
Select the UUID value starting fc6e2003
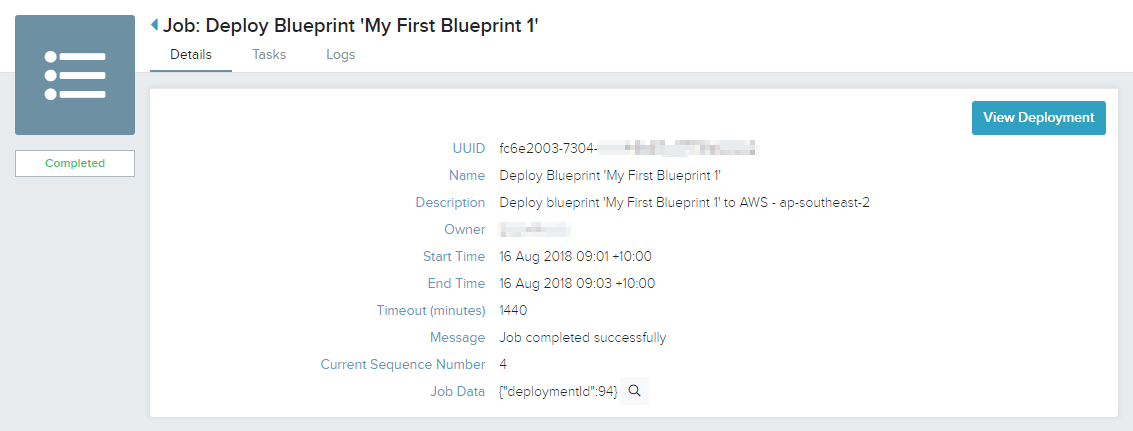(x=627, y=148)
